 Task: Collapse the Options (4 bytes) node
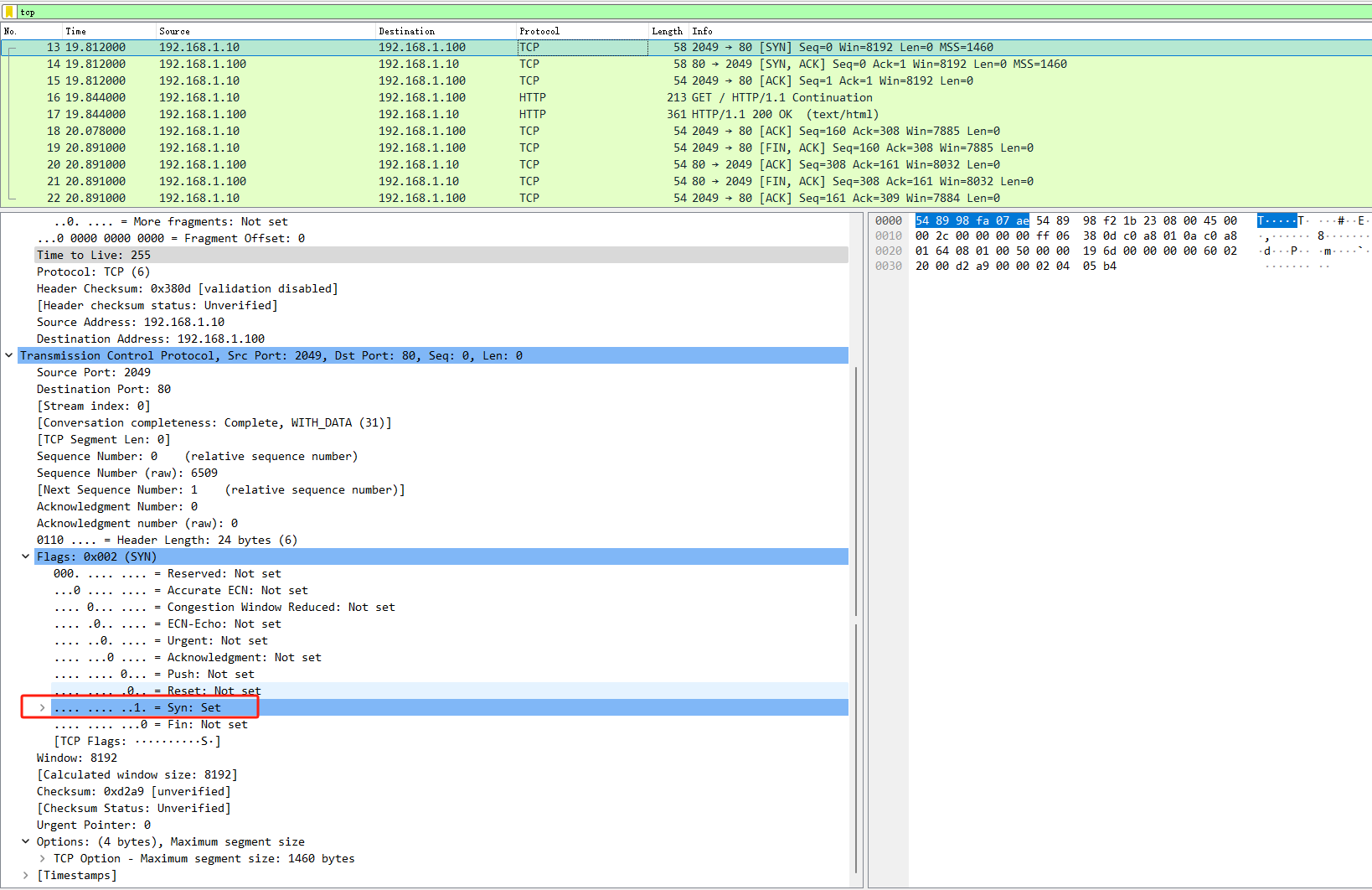26,841
